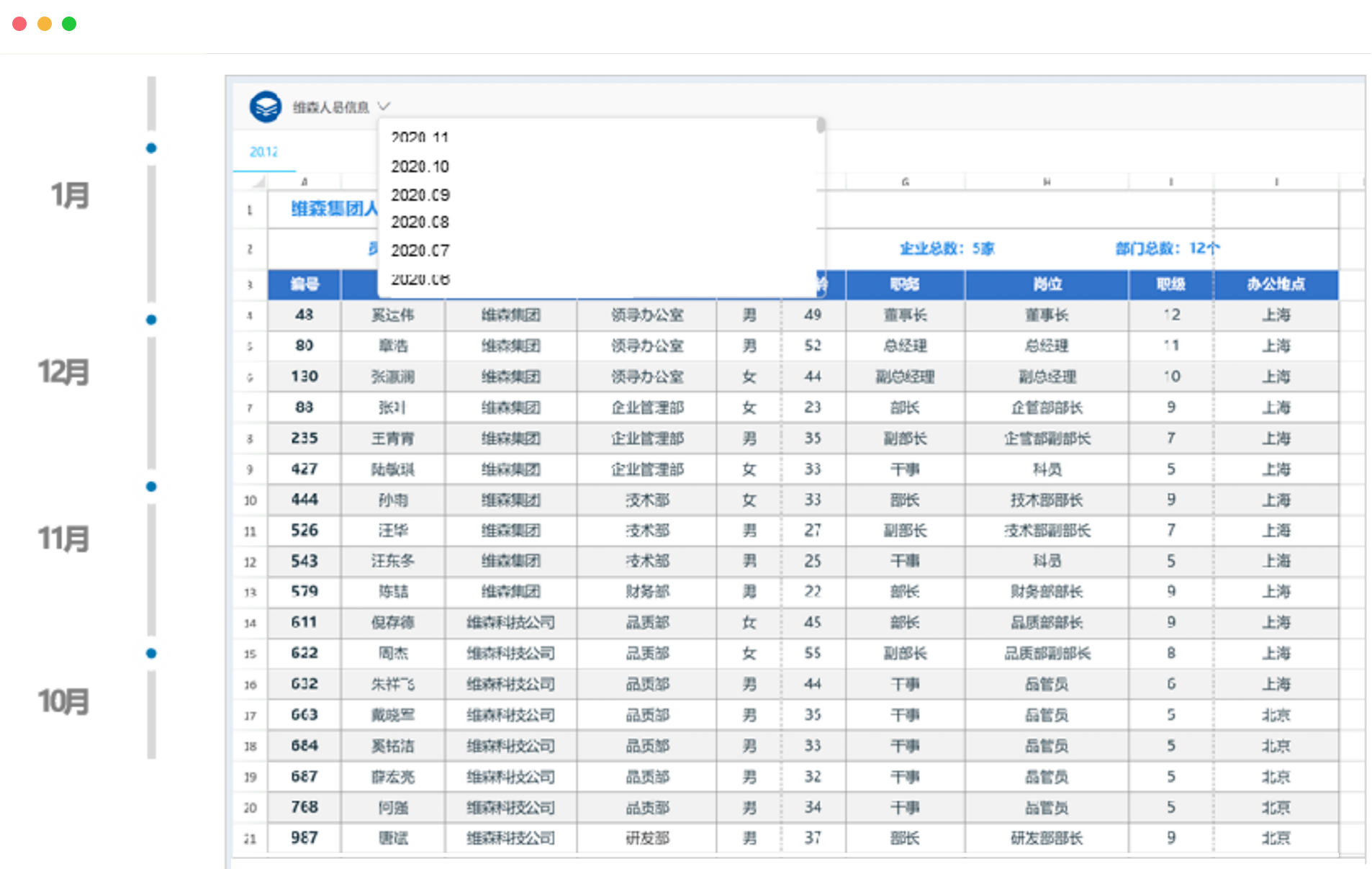The width and height of the screenshot is (1372, 869).
Task: Pick the 2020.09 dropdown option
Action: pos(420,195)
